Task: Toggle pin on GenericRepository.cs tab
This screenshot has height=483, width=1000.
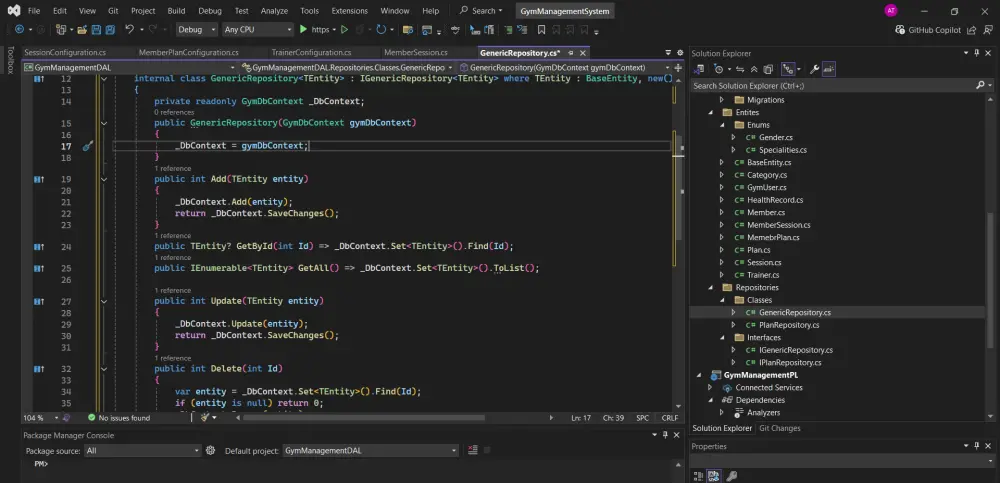Action: tap(571, 53)
